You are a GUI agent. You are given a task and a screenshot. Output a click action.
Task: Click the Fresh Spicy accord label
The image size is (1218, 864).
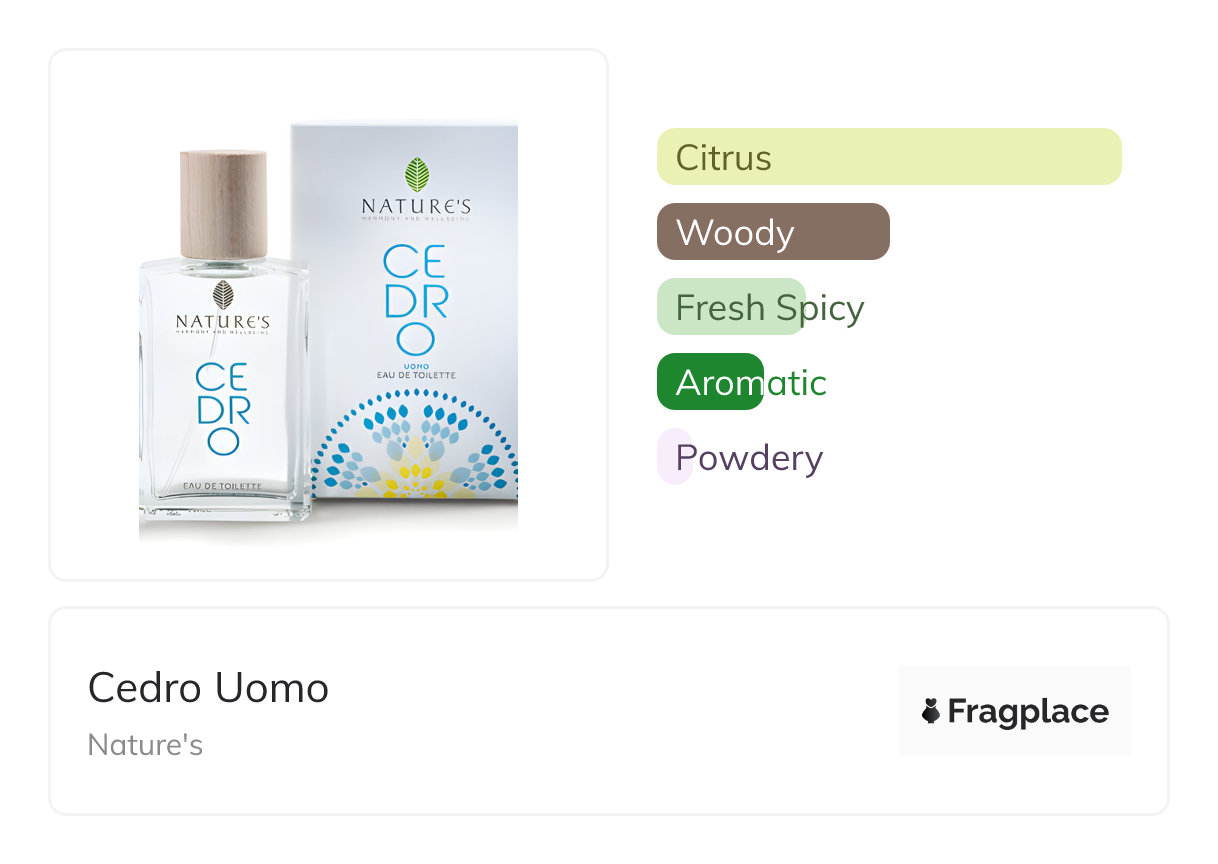point(769,307)
